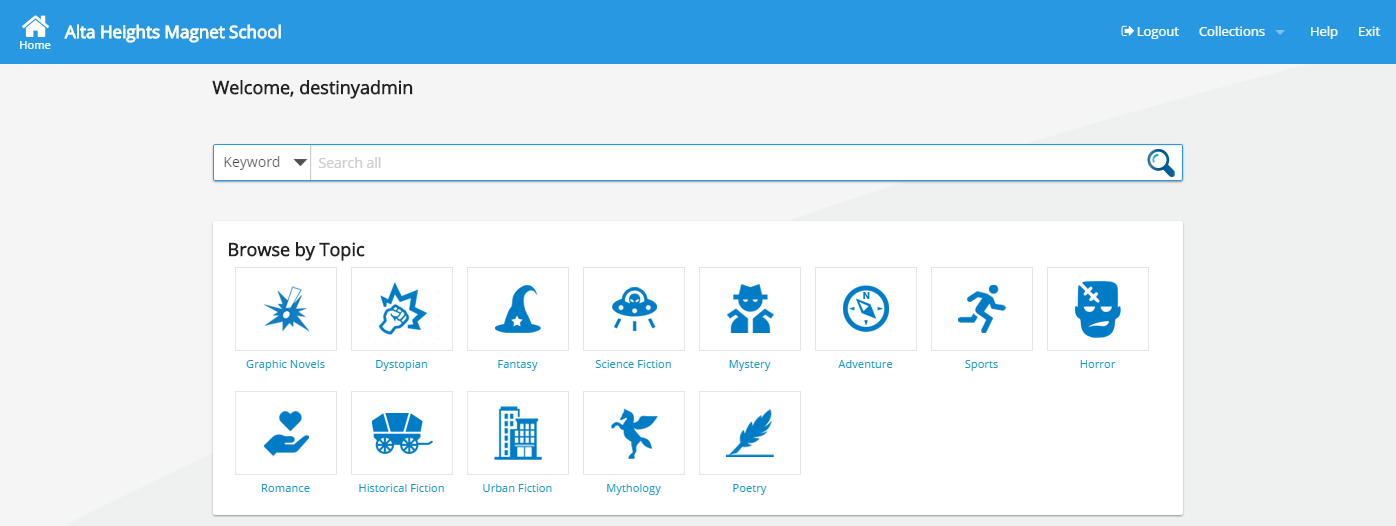Open the Collections dropdown menu
The width and height of the screenshot is (1396, 526).
[x=1241, y=32]
